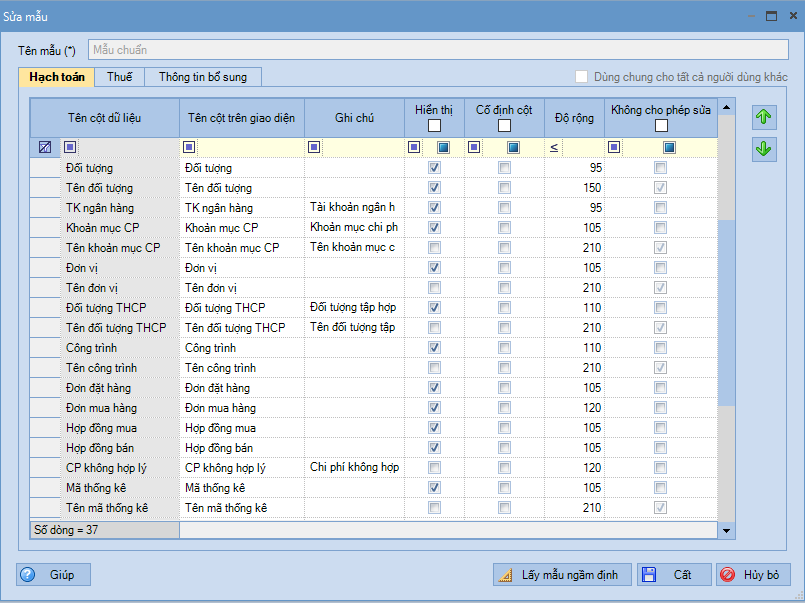Cancel with the Hủy bỏ button
The image size is (805, 603).
(x=753, y=574)
